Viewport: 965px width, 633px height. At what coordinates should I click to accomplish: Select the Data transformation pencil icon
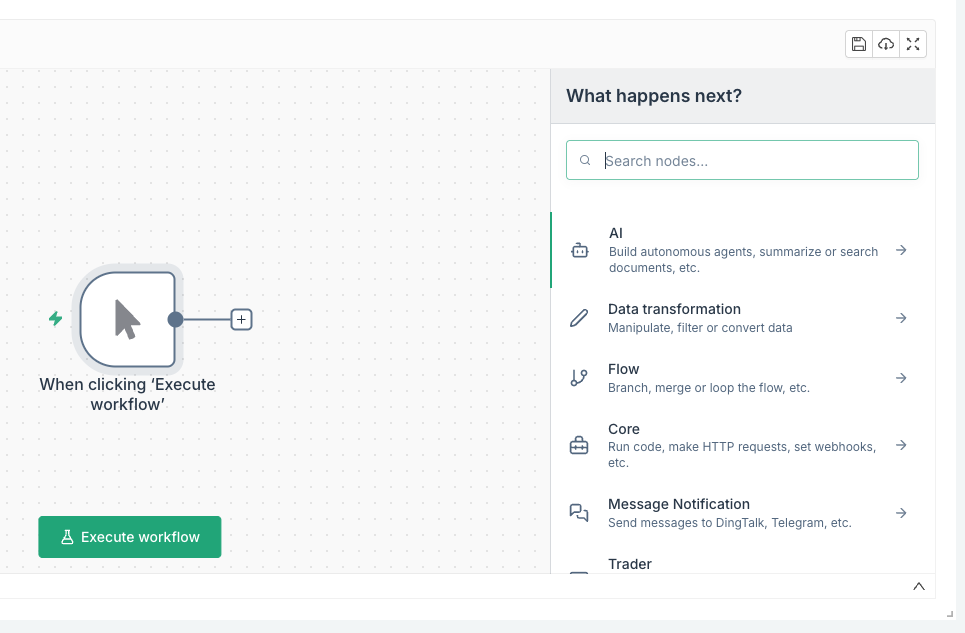[x=580, y=317]
